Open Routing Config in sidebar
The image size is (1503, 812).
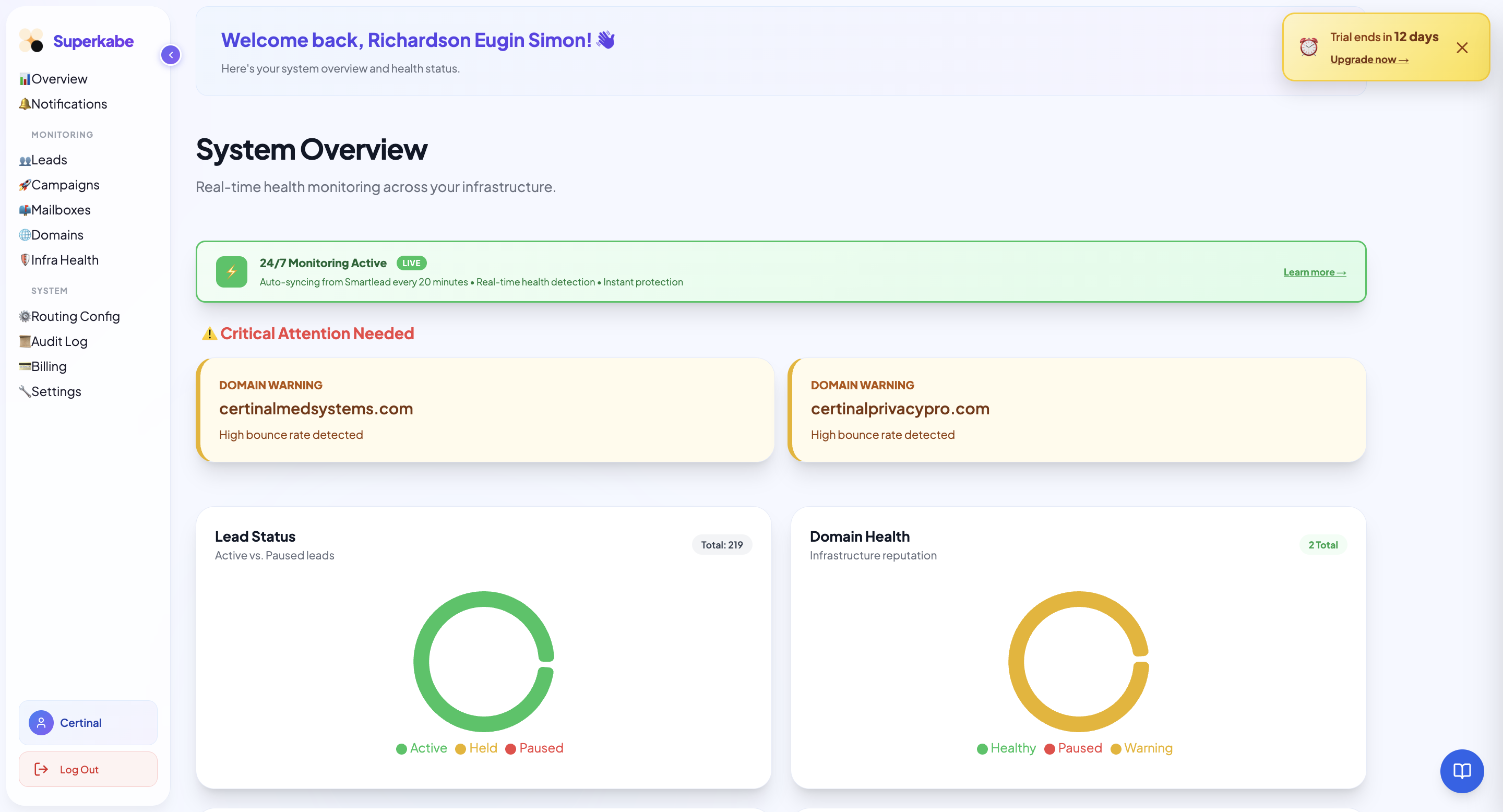coord(75,316)
